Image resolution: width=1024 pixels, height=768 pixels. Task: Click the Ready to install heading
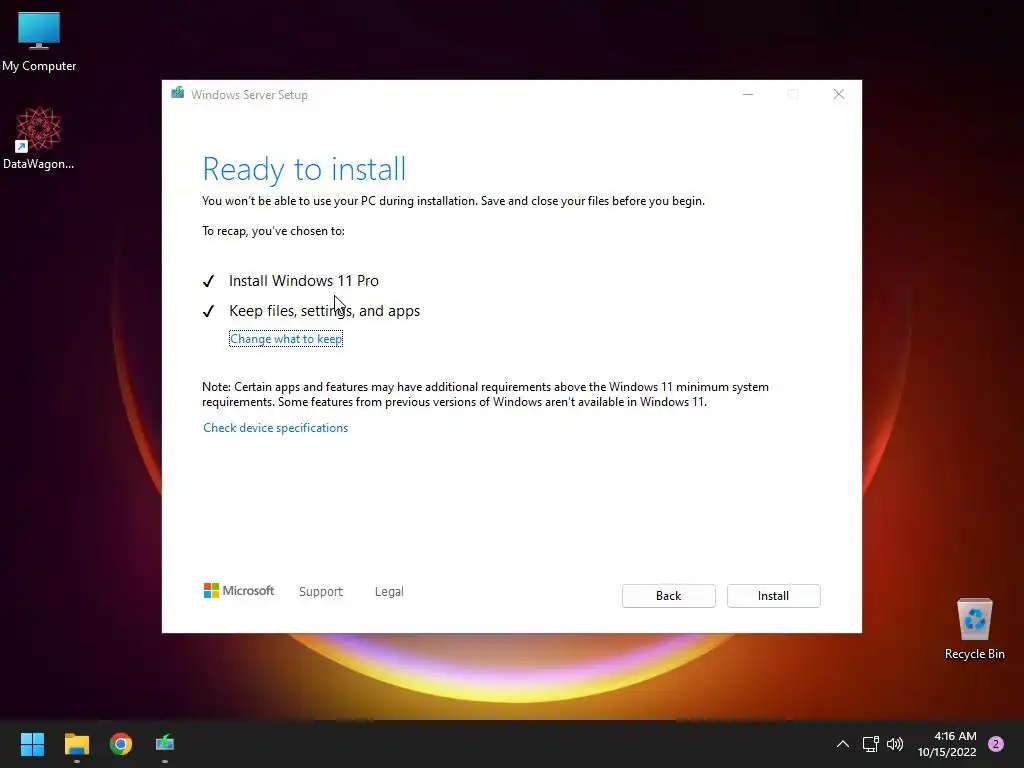[x=304, y=168]
